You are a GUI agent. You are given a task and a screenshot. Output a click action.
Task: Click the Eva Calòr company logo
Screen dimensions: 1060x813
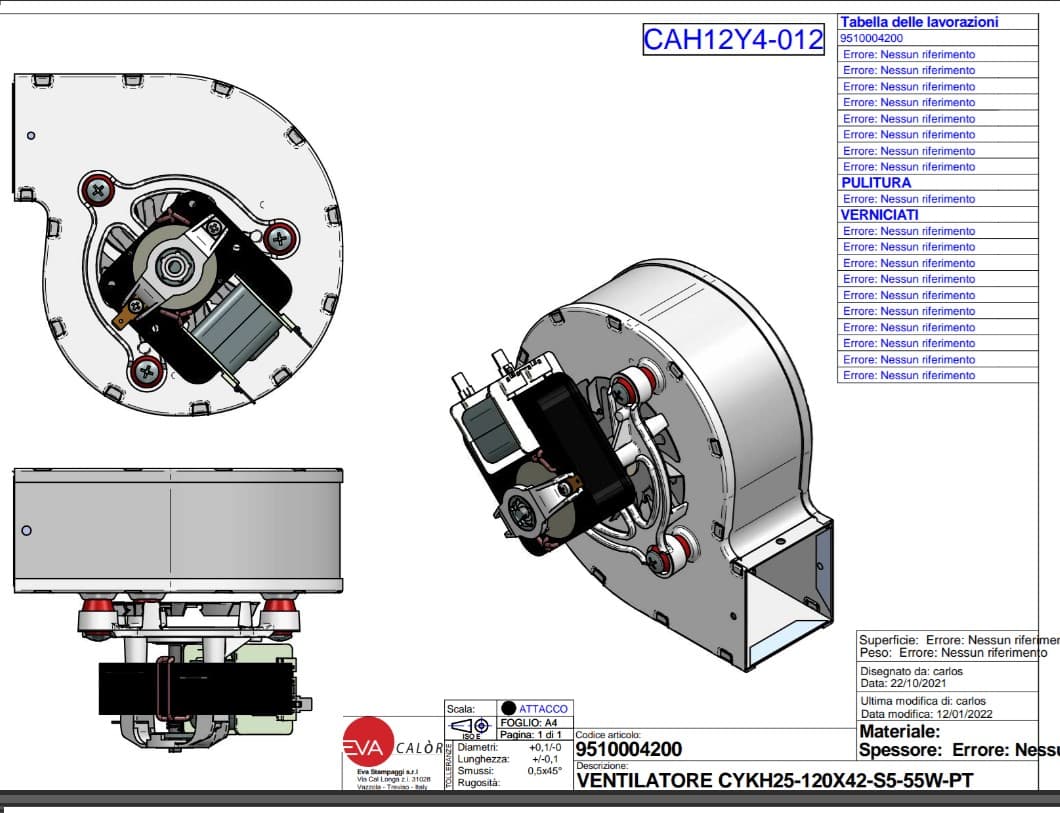tap(392, 743)
